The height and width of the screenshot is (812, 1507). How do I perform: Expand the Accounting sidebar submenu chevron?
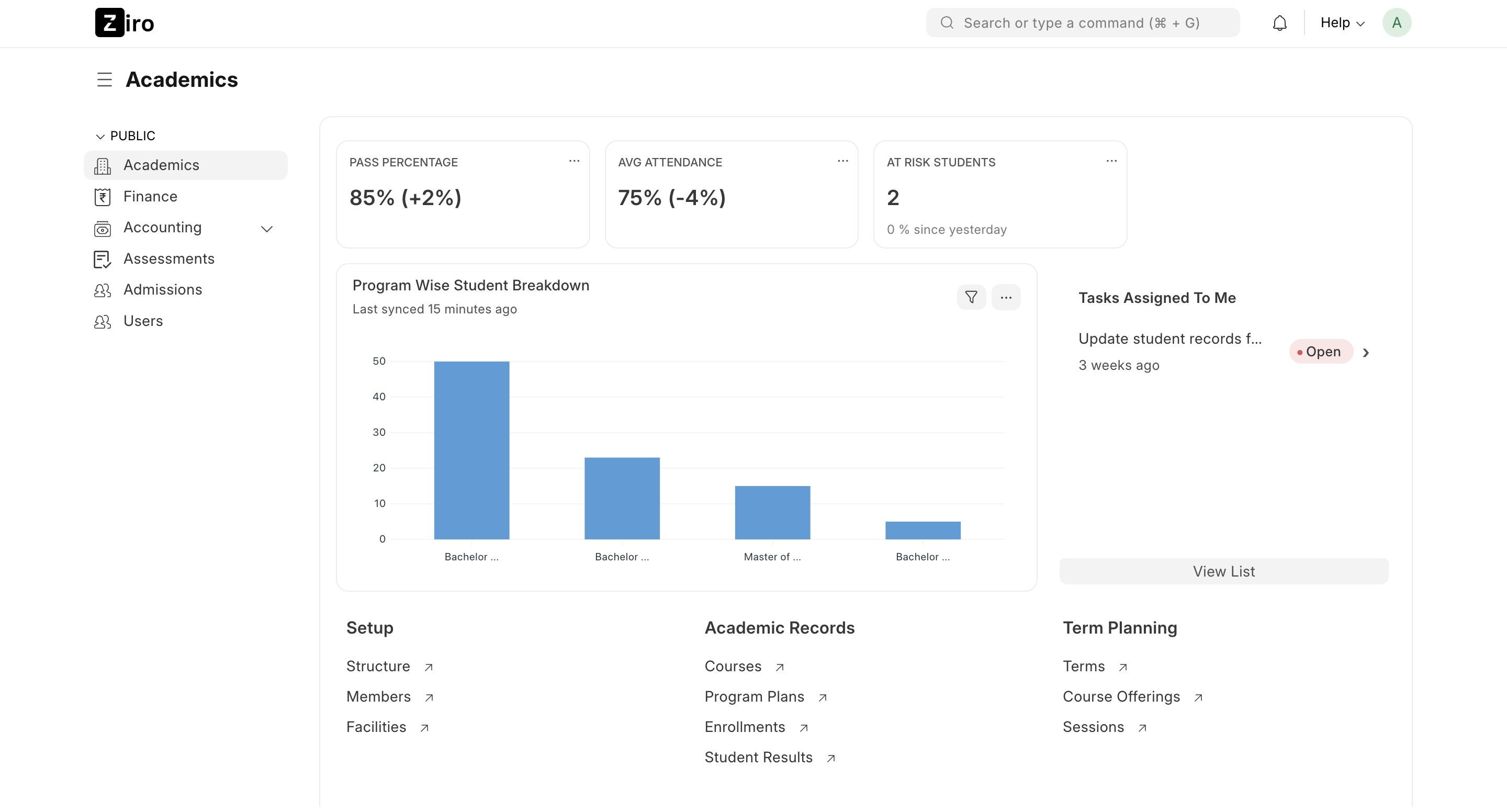tap(267, 229)
